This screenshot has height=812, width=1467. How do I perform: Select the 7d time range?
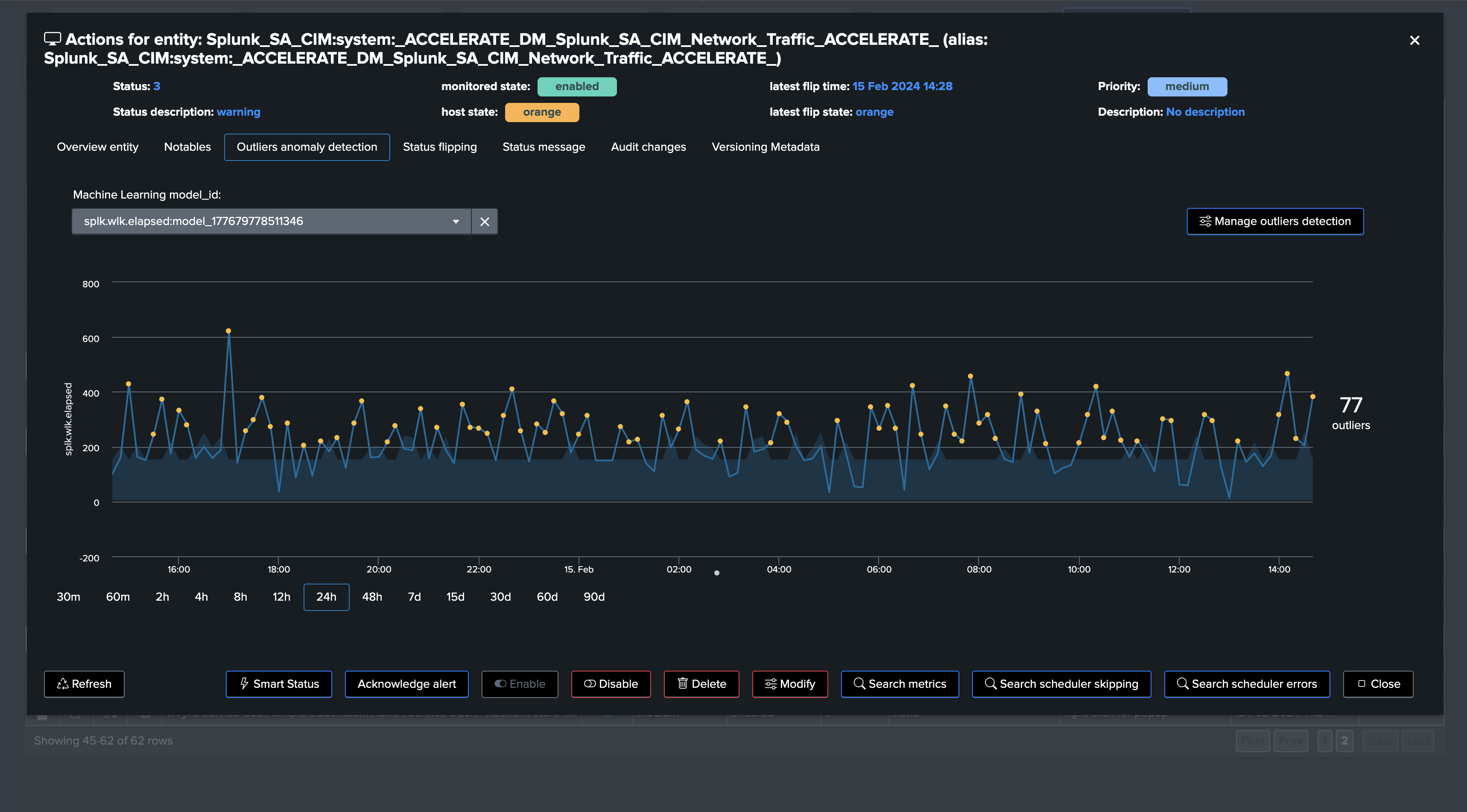click(414, 597)
